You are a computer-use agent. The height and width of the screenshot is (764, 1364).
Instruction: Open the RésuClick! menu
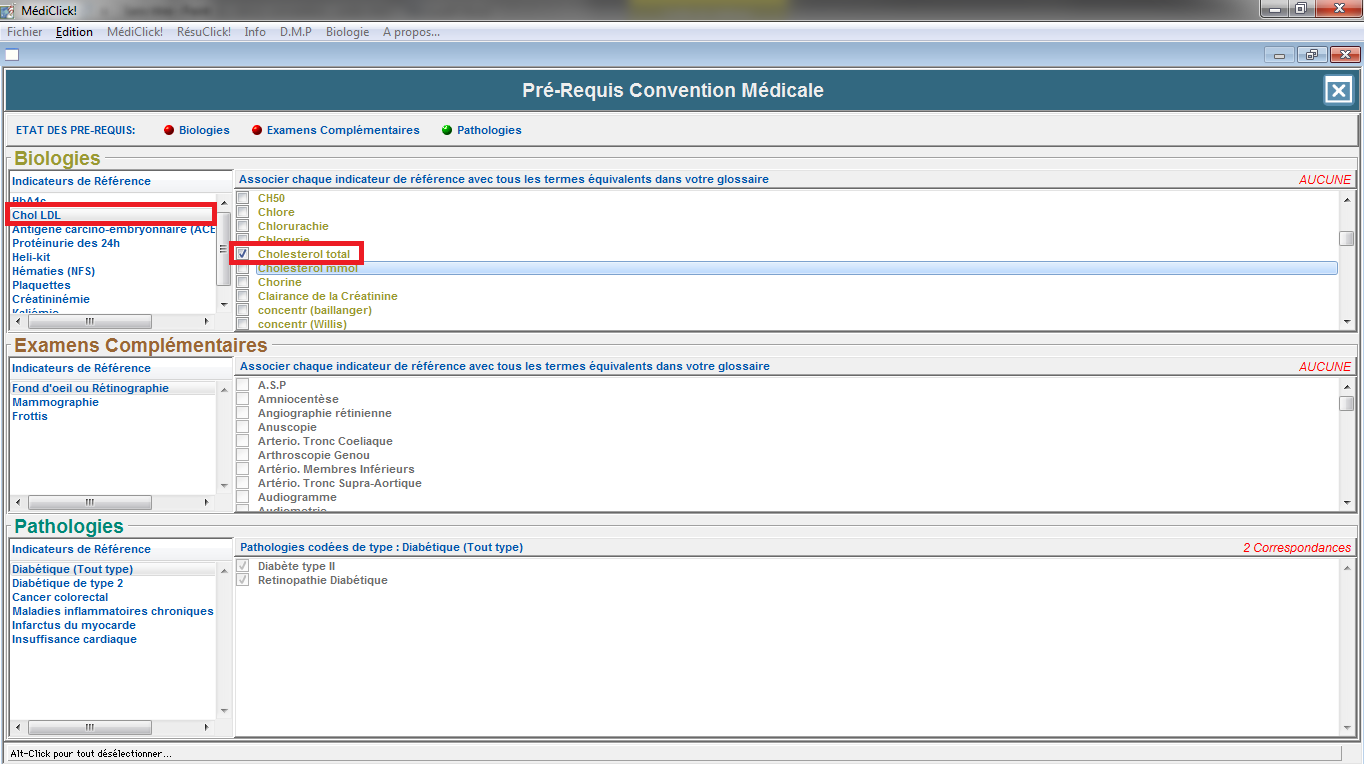pos(203,32)
